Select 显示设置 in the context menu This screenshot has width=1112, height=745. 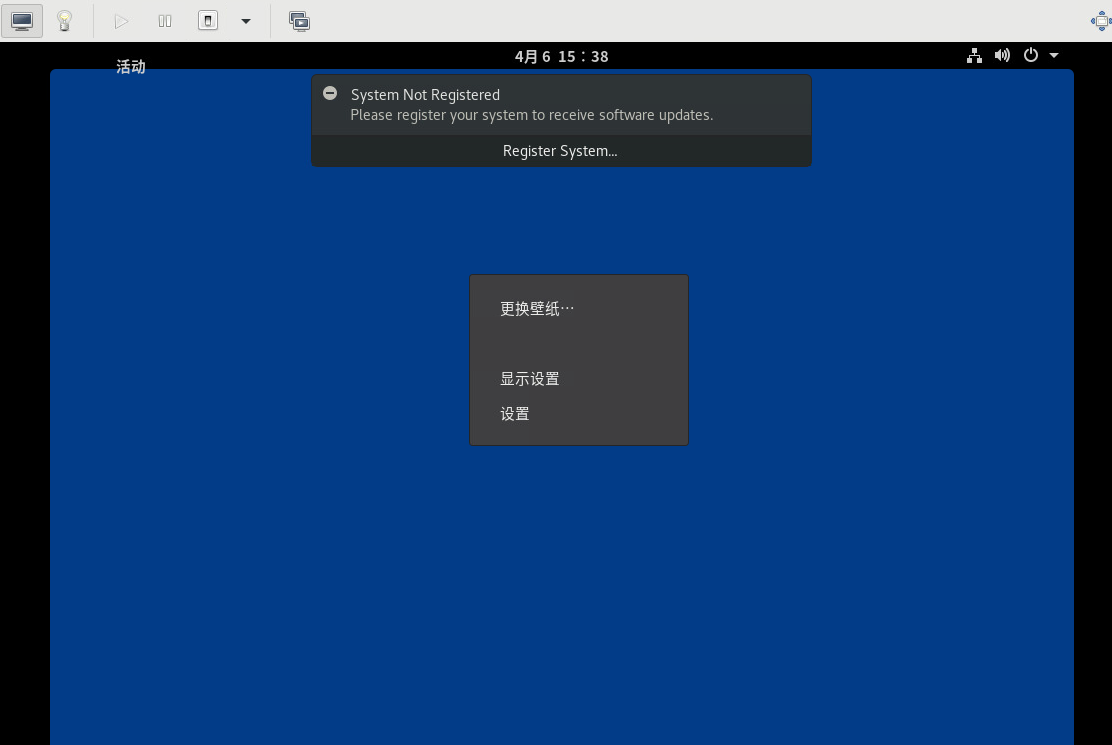530,379
